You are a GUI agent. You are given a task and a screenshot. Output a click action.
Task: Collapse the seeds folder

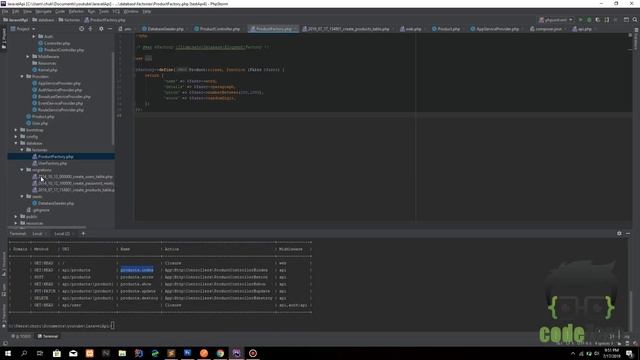click(22, 196)
